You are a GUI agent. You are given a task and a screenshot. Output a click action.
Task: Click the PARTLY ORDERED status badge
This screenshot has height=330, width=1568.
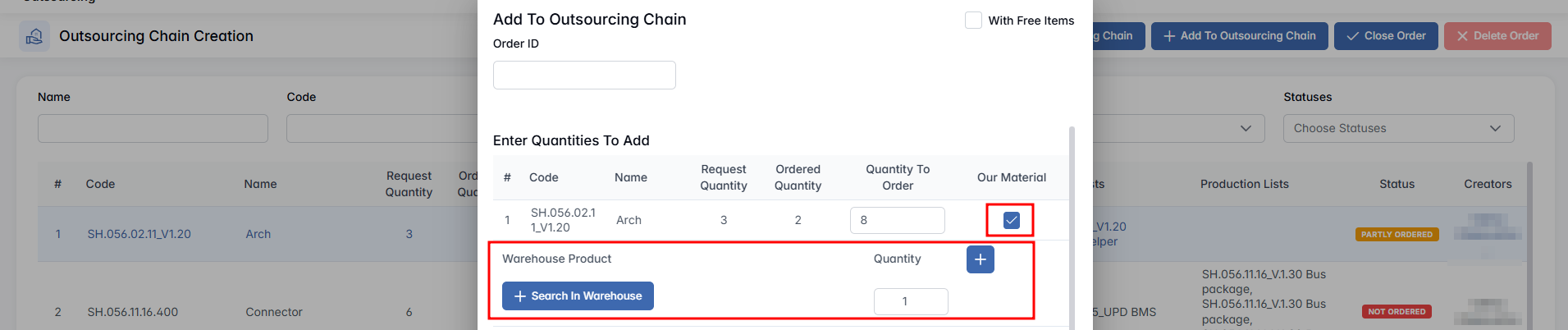(x=1397, y=235)
